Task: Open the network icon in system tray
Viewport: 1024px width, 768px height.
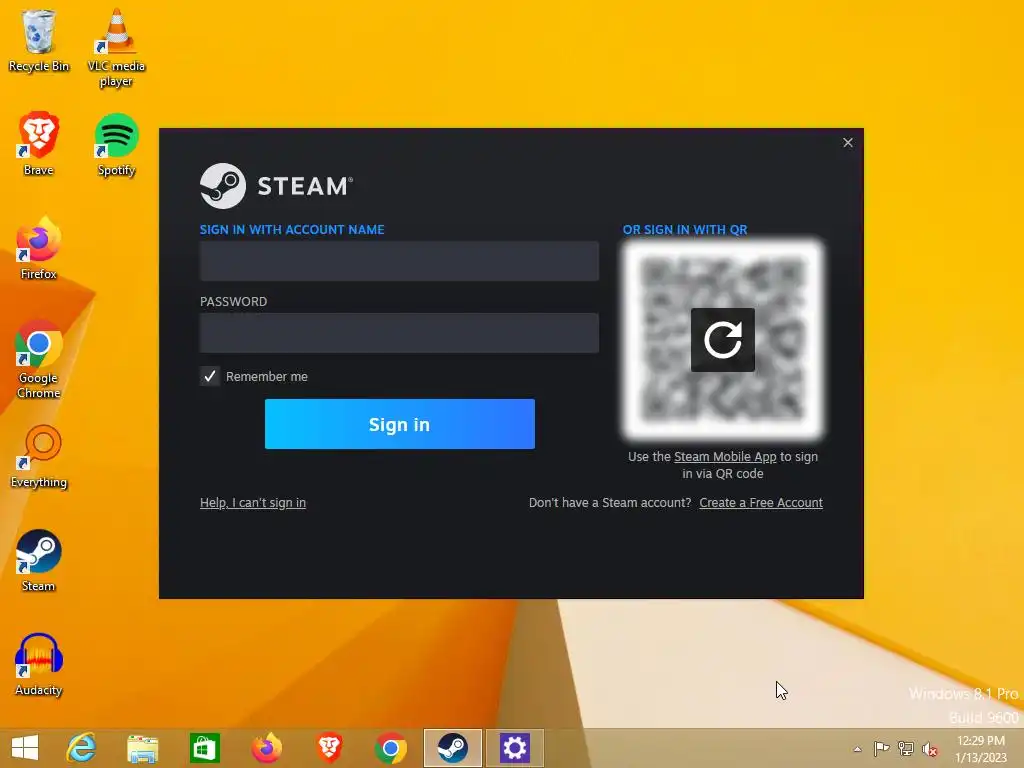Action: (906, 748)
